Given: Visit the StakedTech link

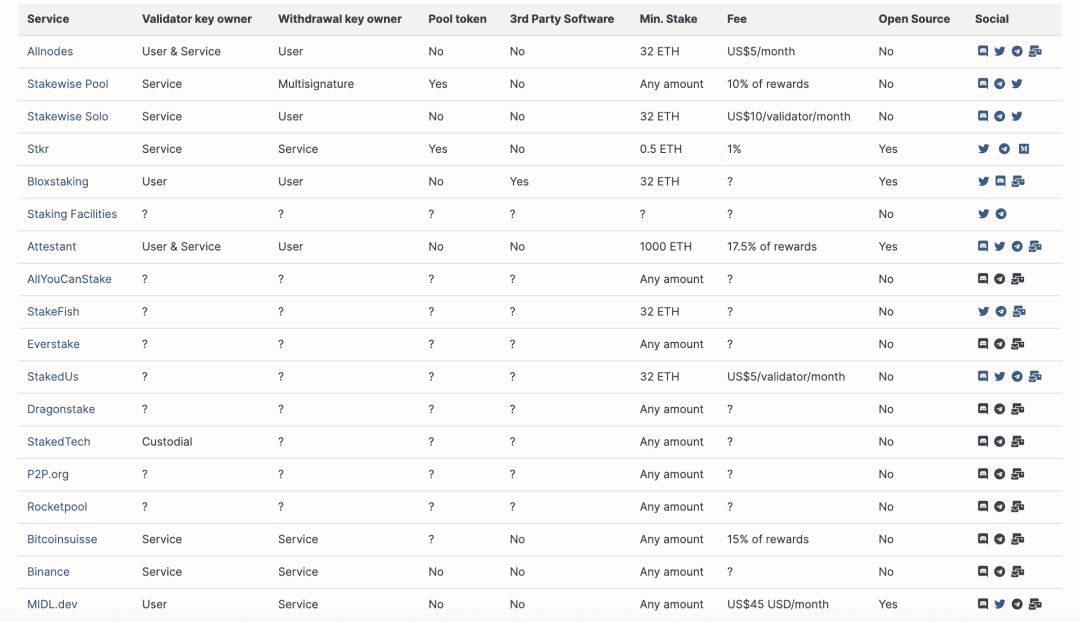Looking at the screenshot, I should coord(59,442).
